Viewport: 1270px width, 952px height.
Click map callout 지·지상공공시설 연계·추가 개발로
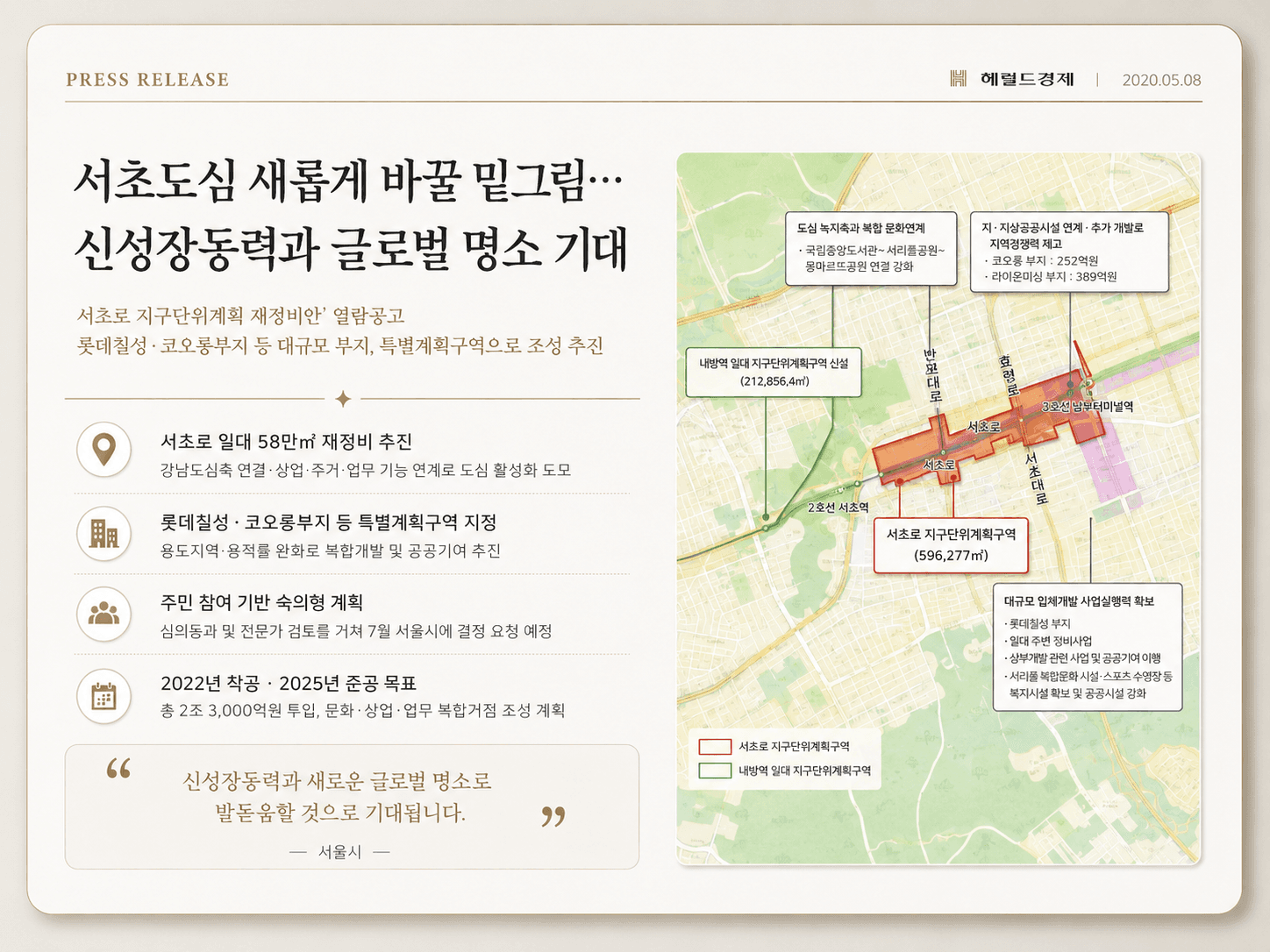click(1069, 252)
